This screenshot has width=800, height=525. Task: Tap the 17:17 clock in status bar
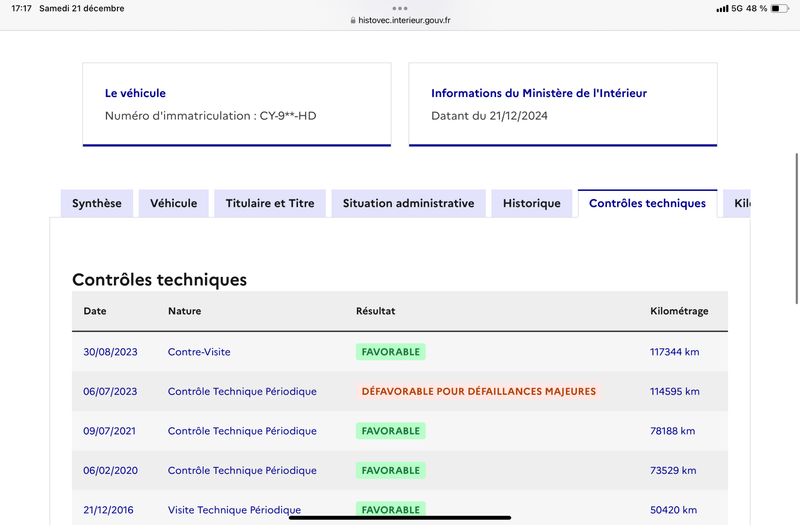(21, 8)
